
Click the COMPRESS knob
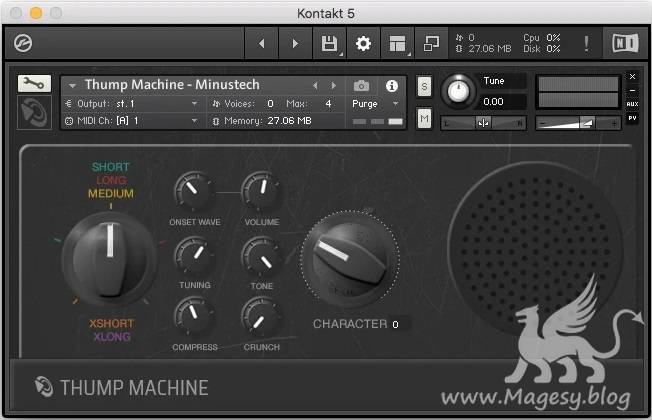tap(194, 316)
